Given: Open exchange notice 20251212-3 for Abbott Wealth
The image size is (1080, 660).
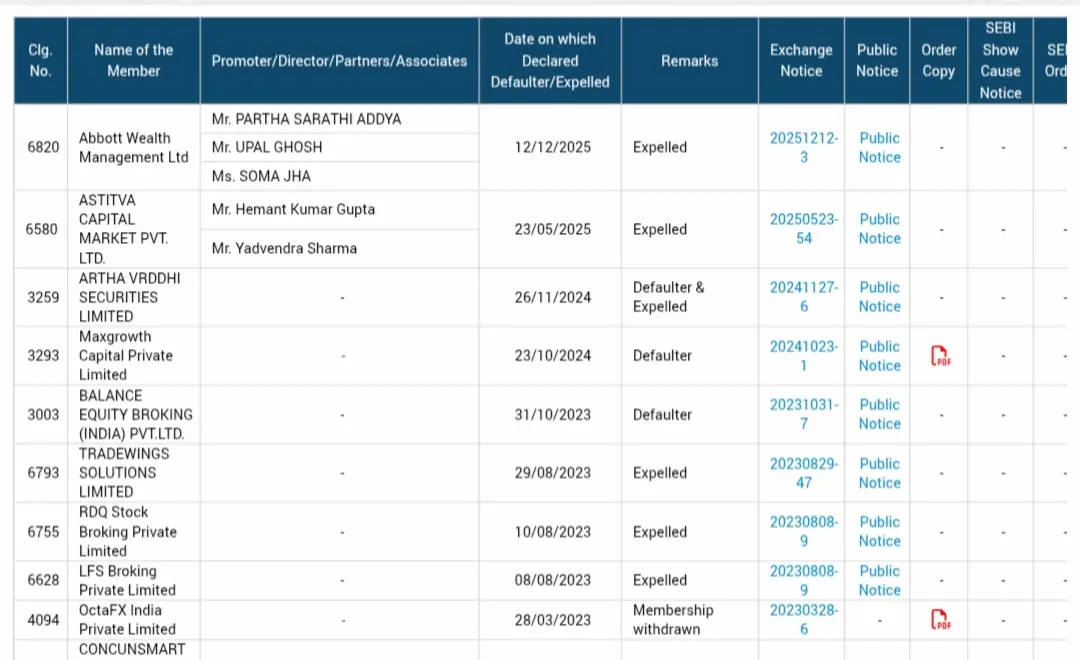Looking at the screenshot, I should (801, 148).
